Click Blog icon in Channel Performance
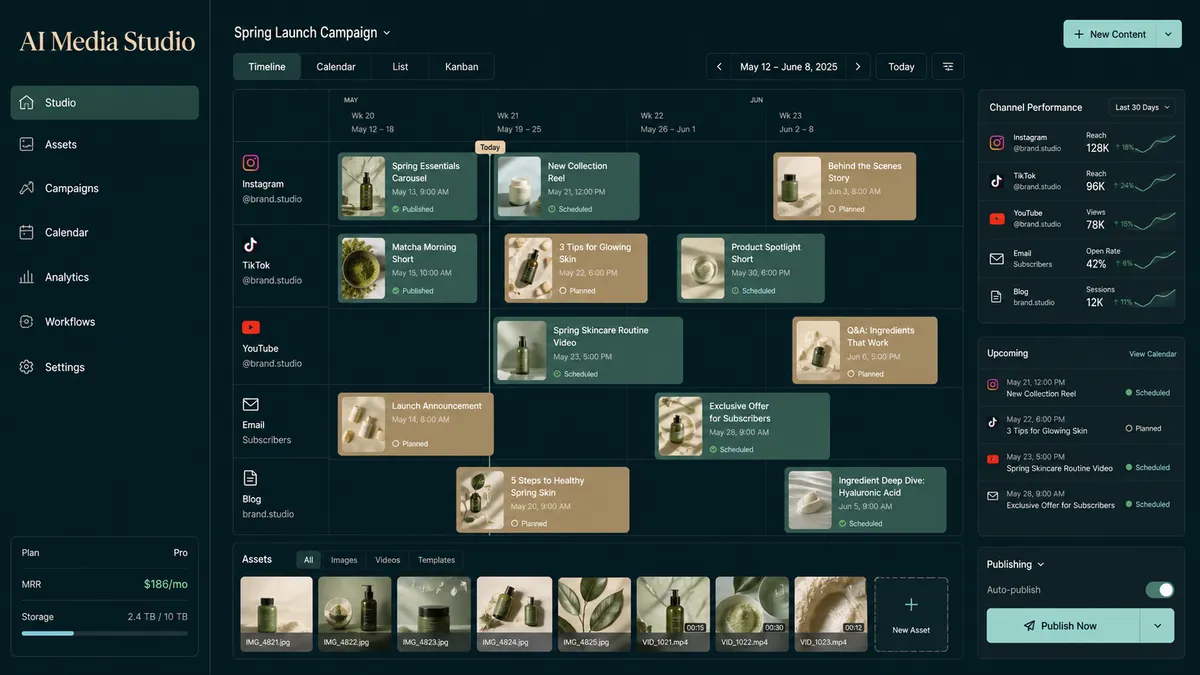This screenshot has height=675, width=1200. 997,297
